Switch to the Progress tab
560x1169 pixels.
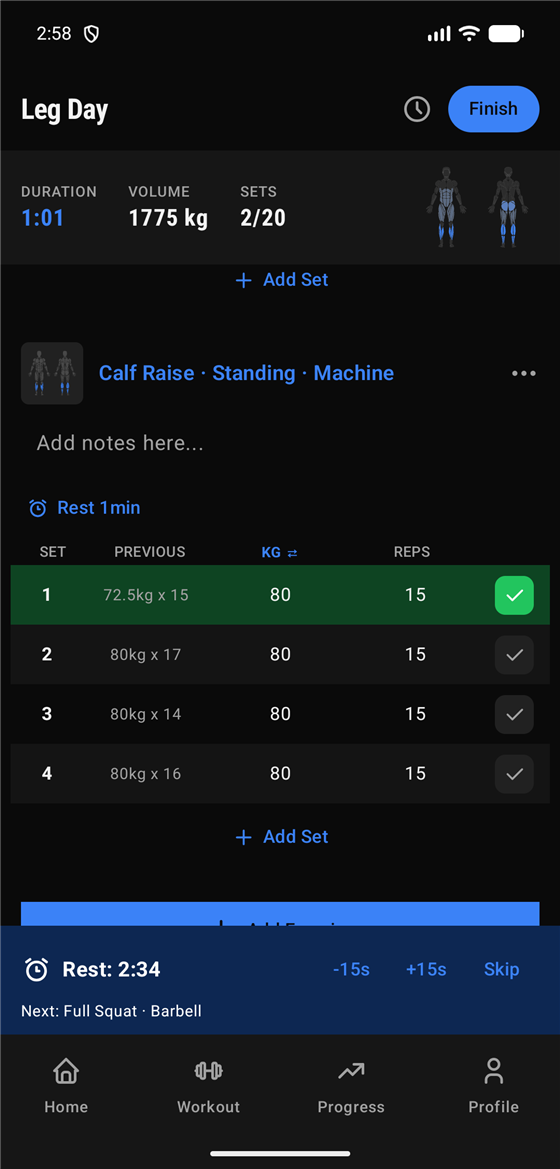click(x=350, y=1086)
